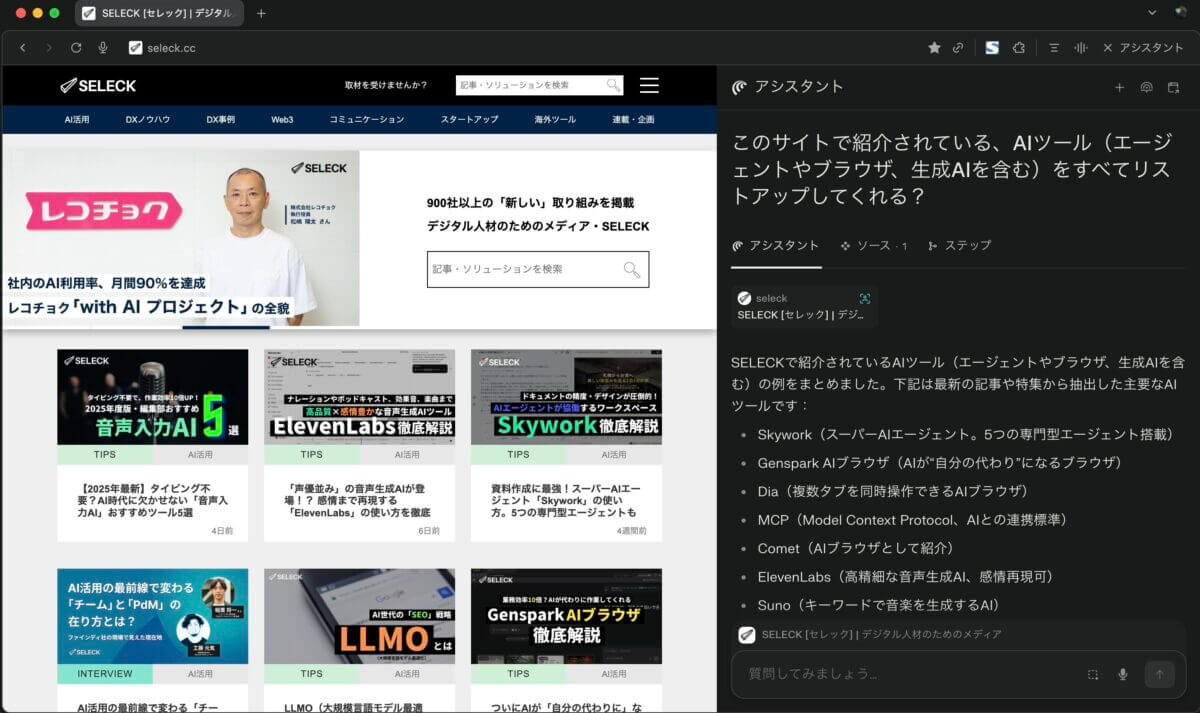This screenshot has width=1200, height=713.
Task: Click the window-arrow icon in Assistant header
Action: tap(1174, 87)
